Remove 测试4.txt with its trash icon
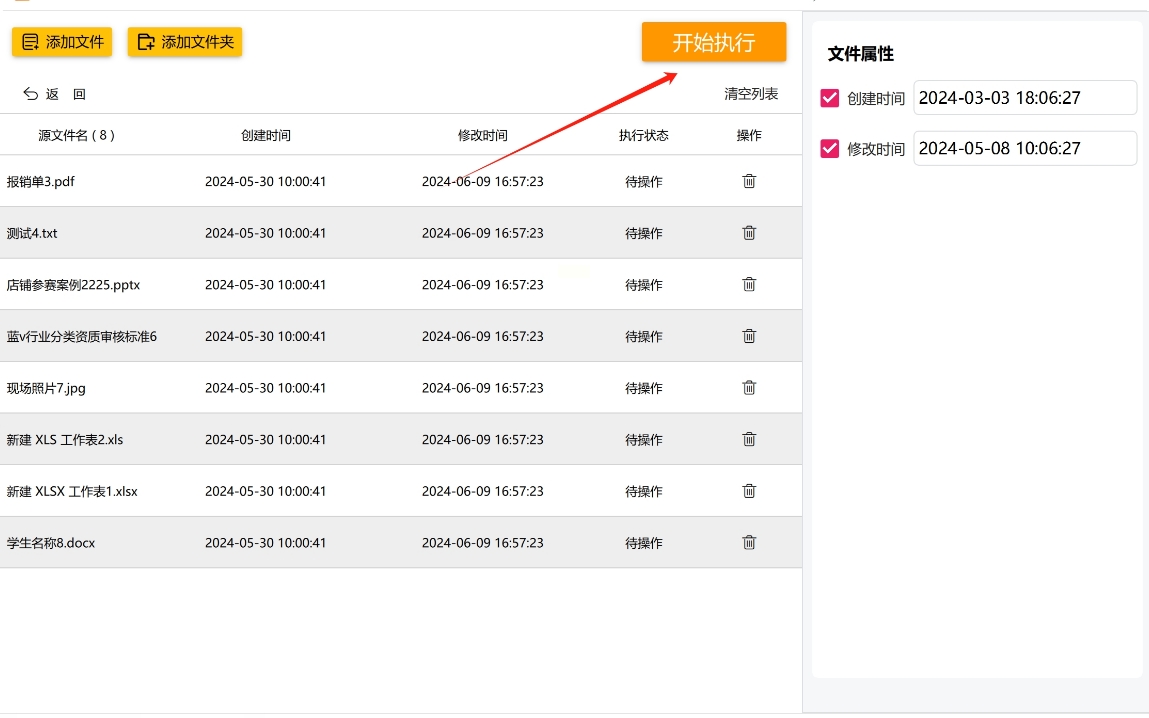Image resolution: width=1149 pixels, height=718 pixels. click(x=749, y=233)
